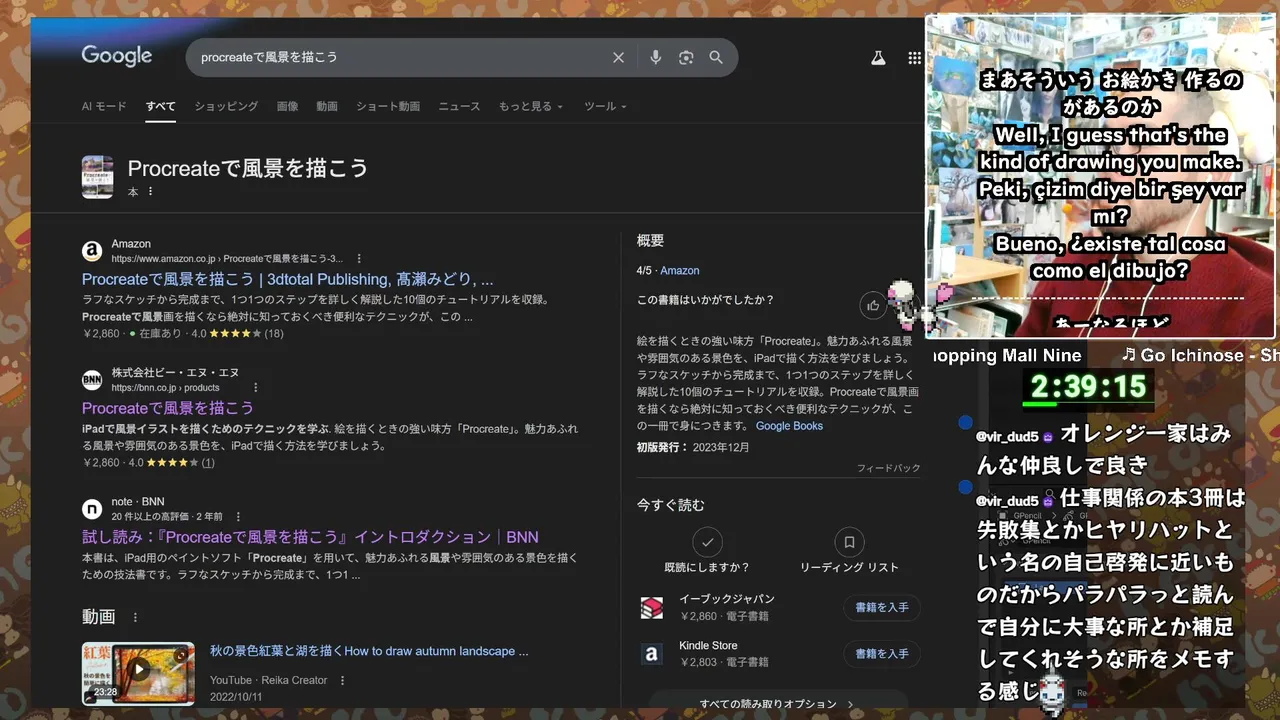Image resolution: width=1280 pixels, height=720 pixels.
Task: Click the 2:39:15 stream timer
Action: coord(1088,386)
